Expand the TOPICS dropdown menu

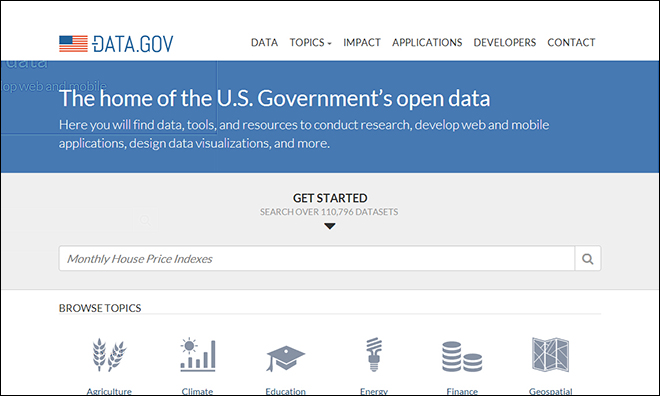[x=311, y=43]
